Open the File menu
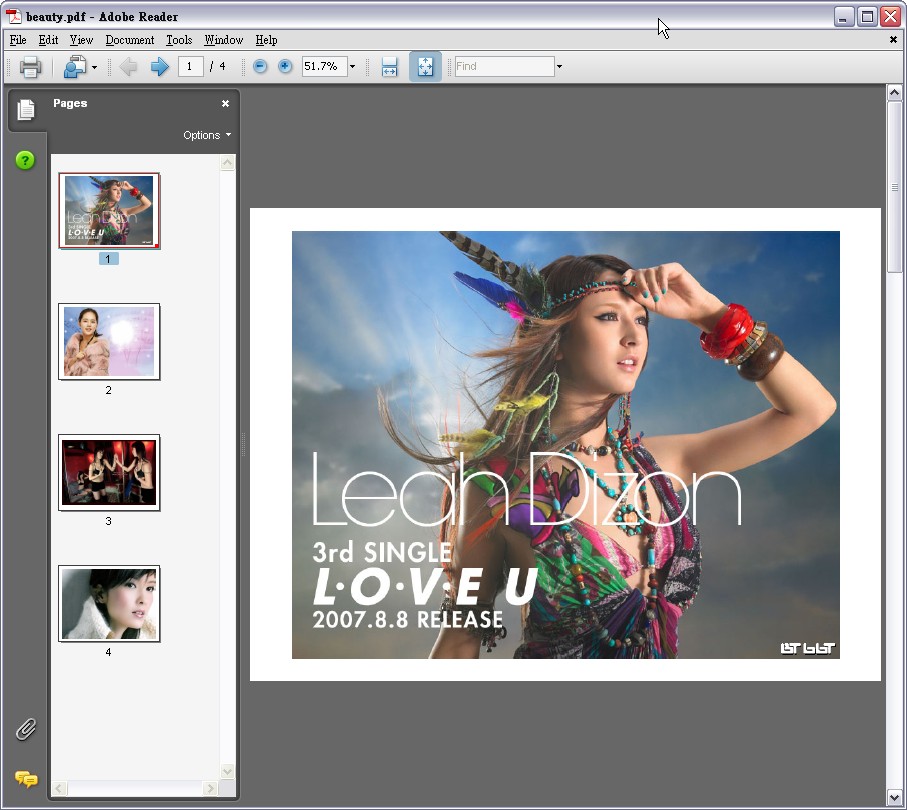The height and width of the screenshot is (810, 907). (18, 40)
